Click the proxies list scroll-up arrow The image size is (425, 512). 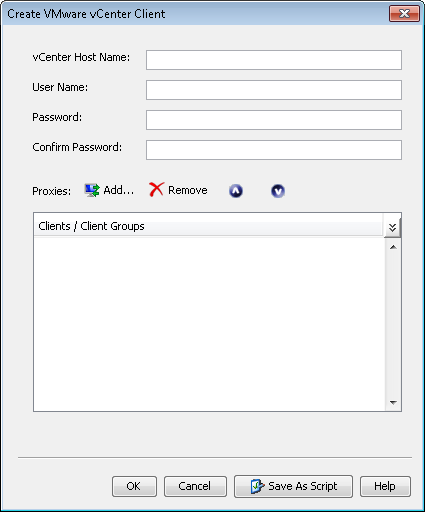click(x=393, y=247)
